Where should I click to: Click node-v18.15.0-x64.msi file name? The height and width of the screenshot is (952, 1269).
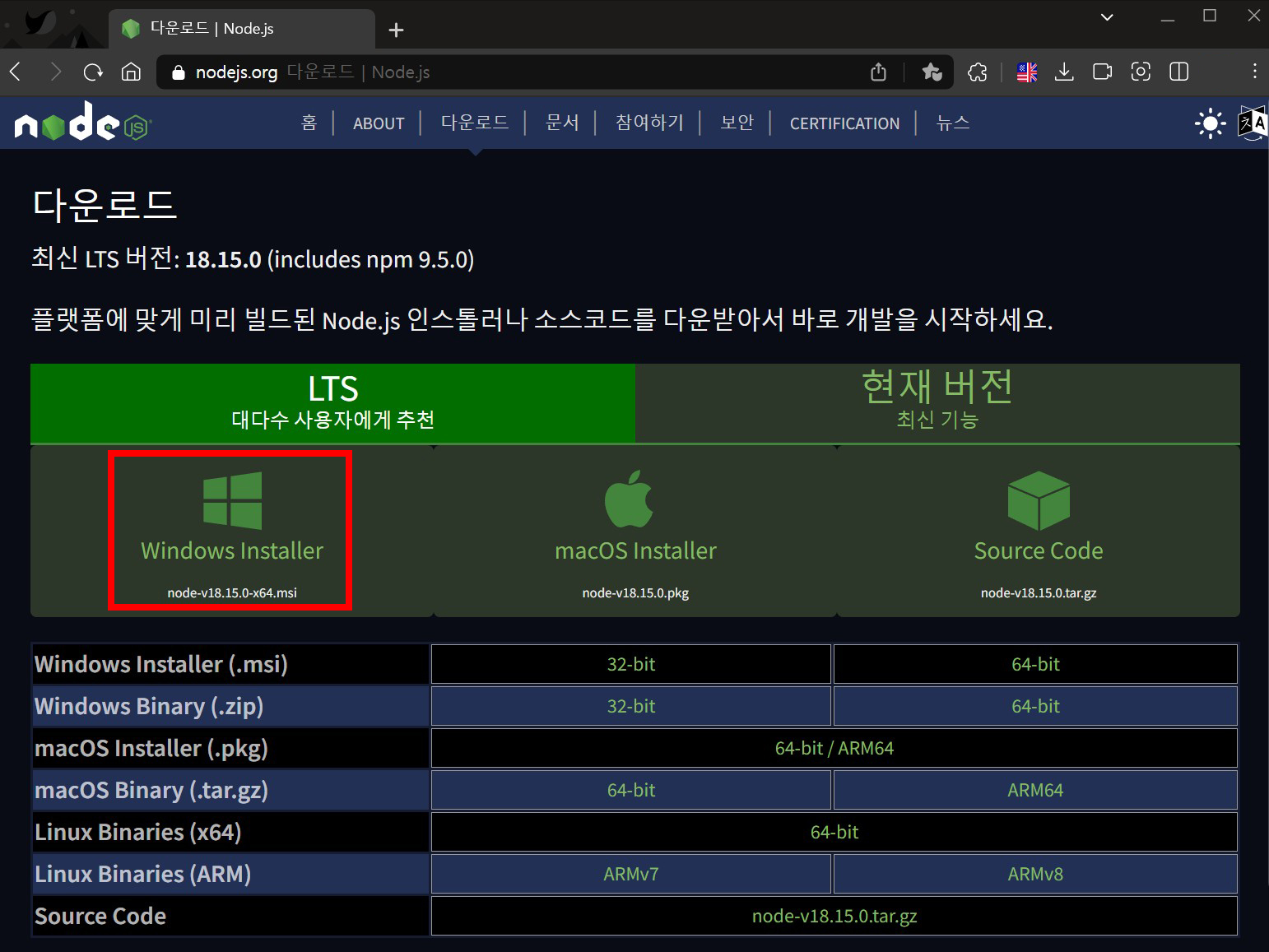tap(232, 592)
